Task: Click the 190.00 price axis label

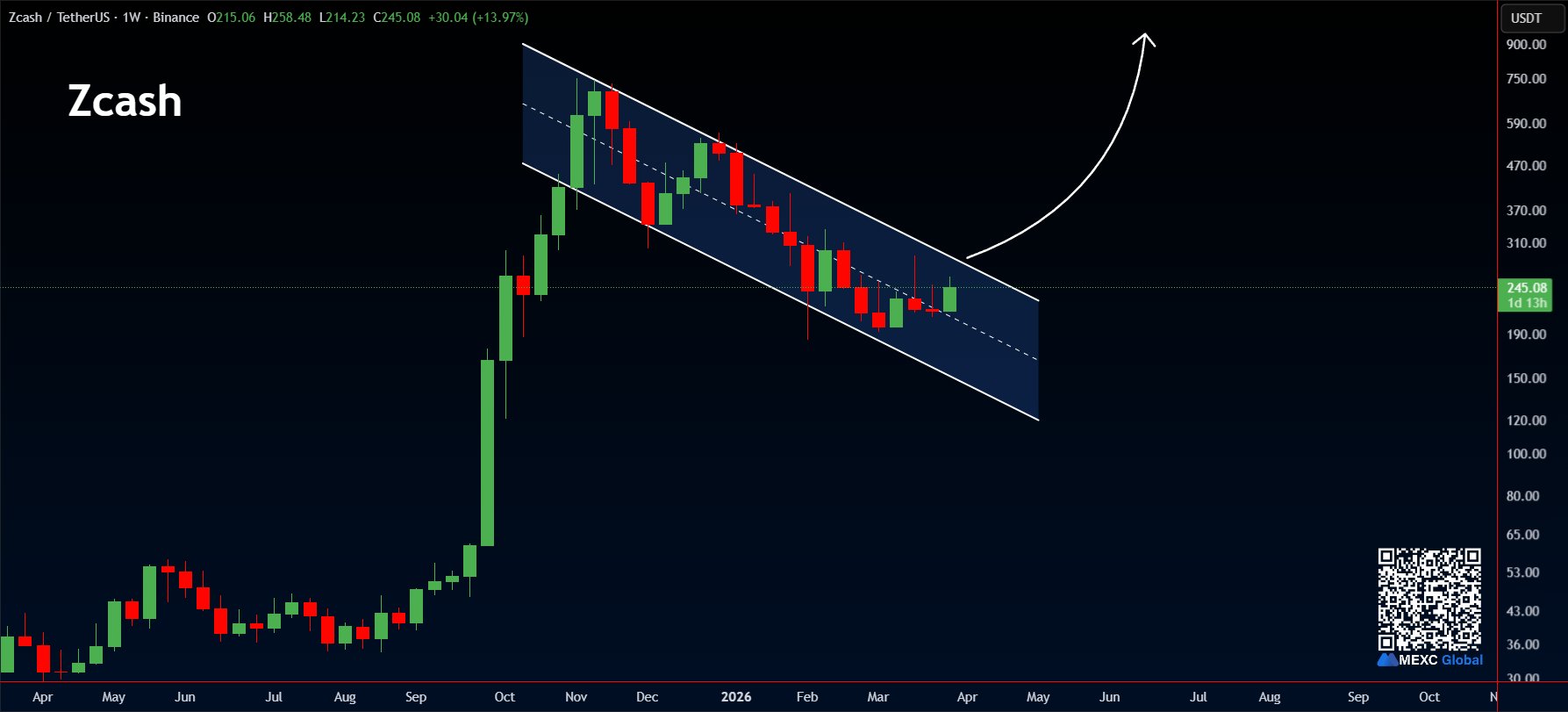Action: coord(1527,334)
